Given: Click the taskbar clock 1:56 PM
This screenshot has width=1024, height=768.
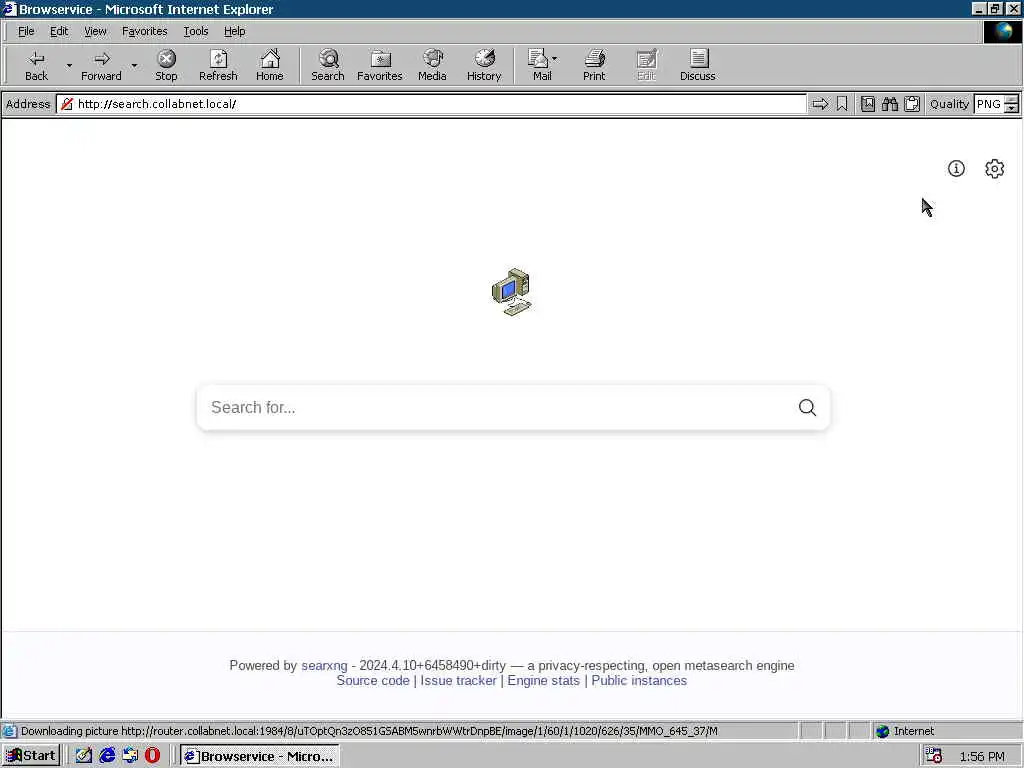Looking at the screenshot, I should click(982, 756).
